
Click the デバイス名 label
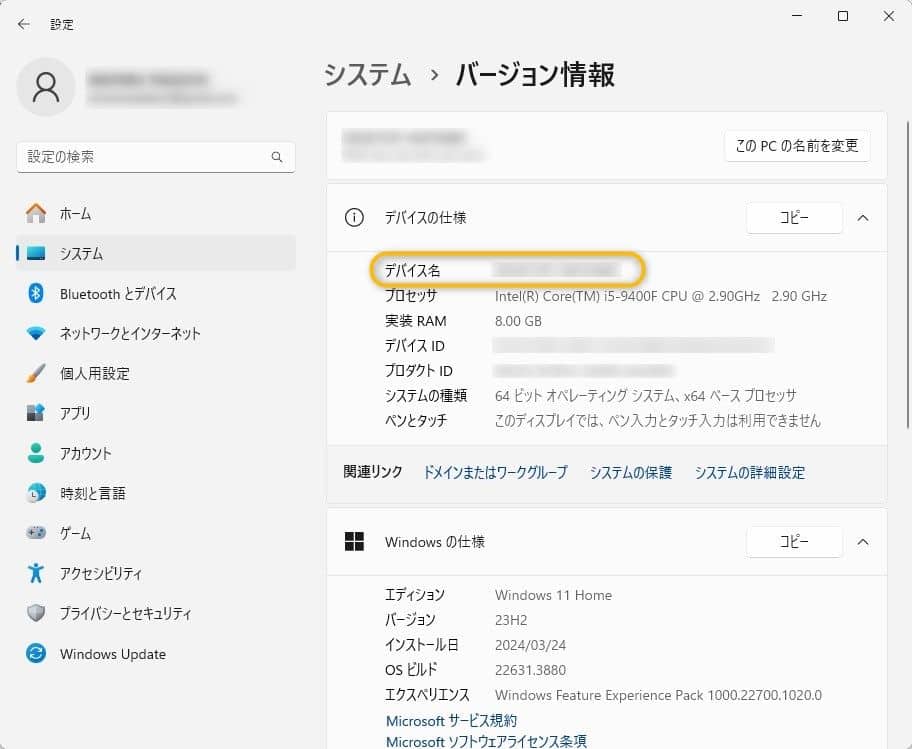point(412,270)
